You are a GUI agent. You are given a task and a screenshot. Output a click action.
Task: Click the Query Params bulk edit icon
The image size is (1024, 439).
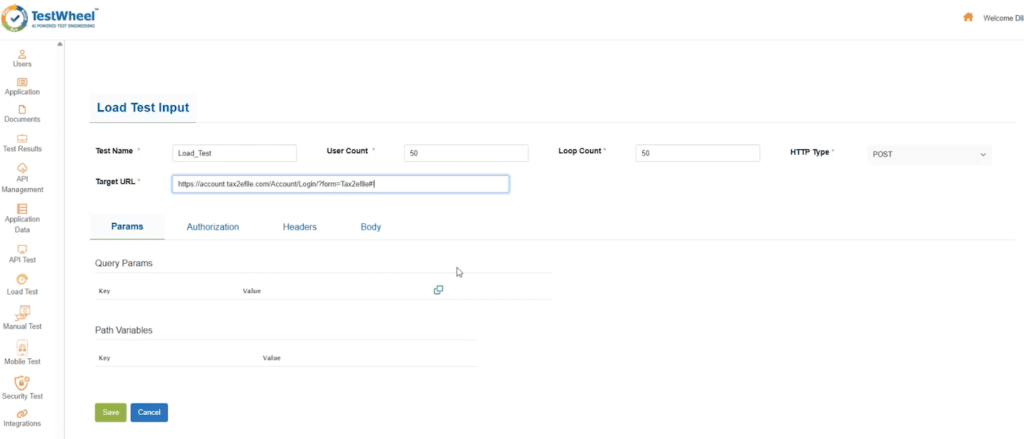(x=438, y=290)
